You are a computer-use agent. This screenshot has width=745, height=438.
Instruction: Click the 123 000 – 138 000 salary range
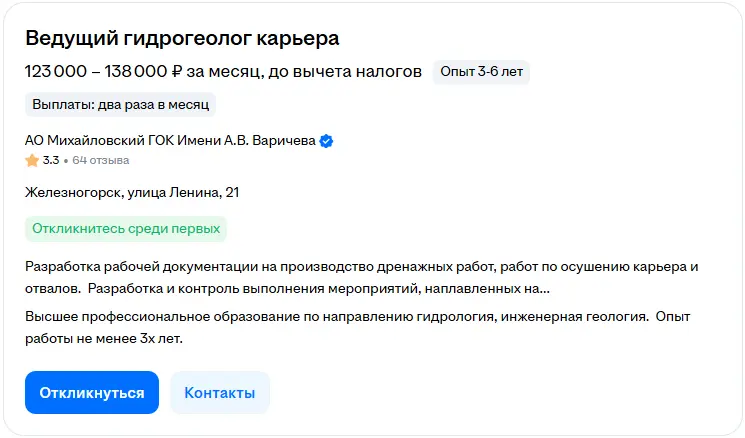[95, 71]
